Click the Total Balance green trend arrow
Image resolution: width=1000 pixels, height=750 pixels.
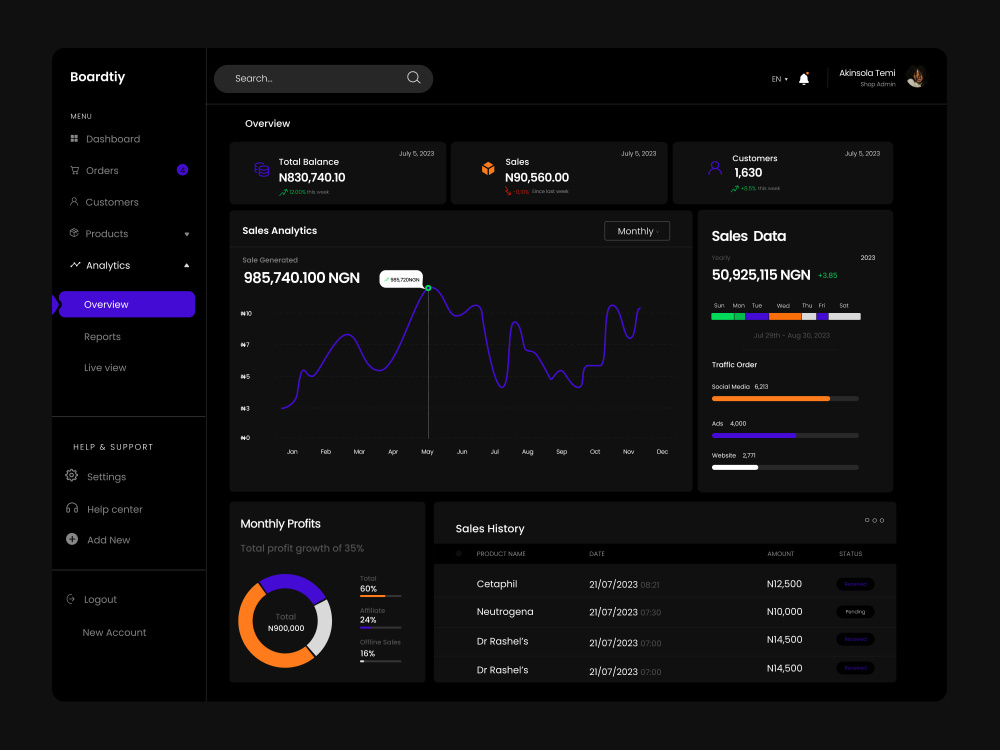click(283, 192)
